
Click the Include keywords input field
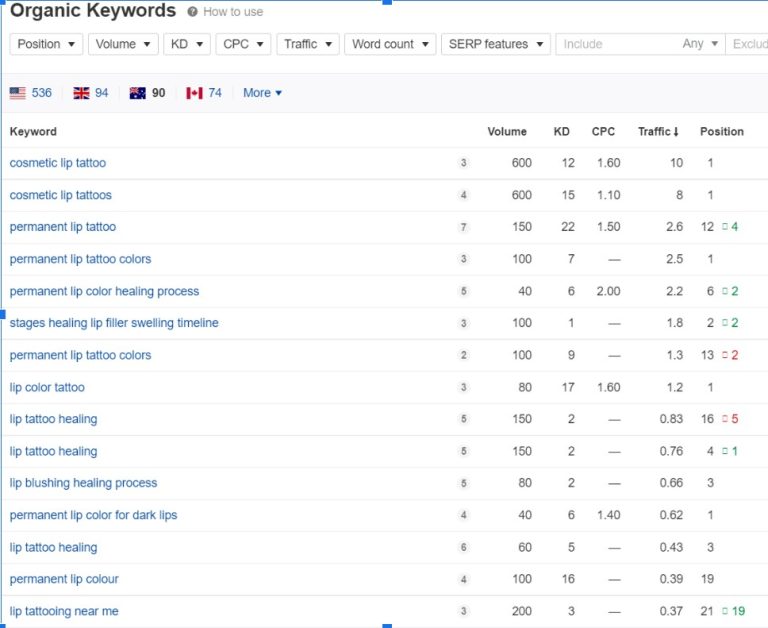pos(617,44)
